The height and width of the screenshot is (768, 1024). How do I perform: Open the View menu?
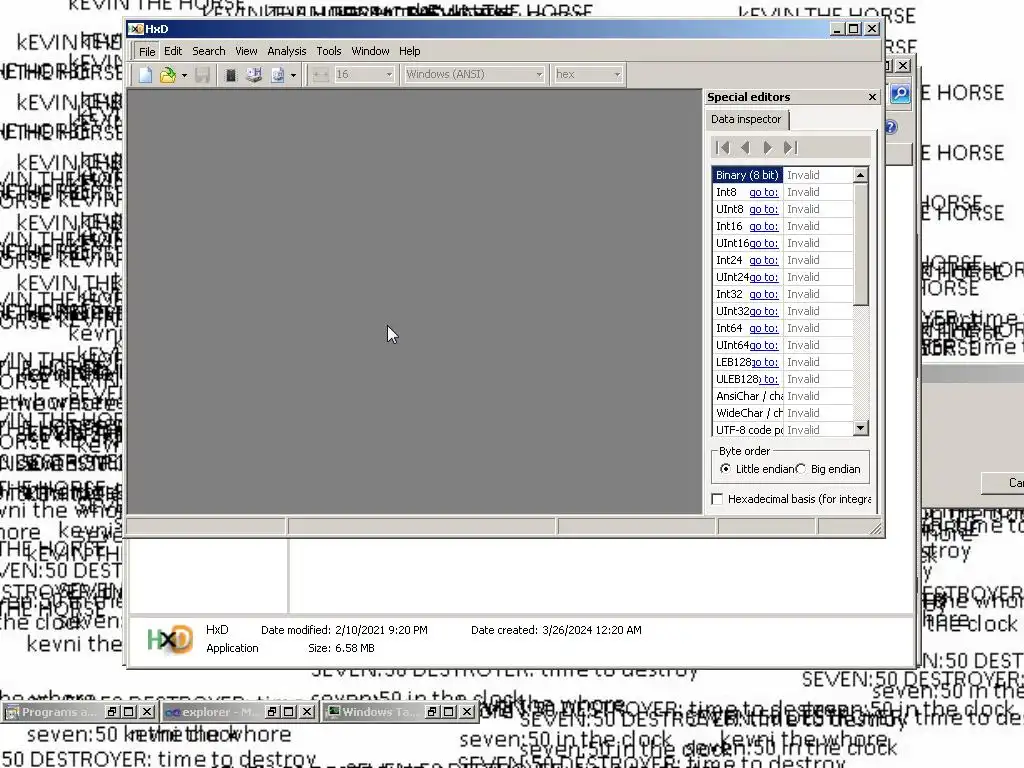(x=246, y=51)
